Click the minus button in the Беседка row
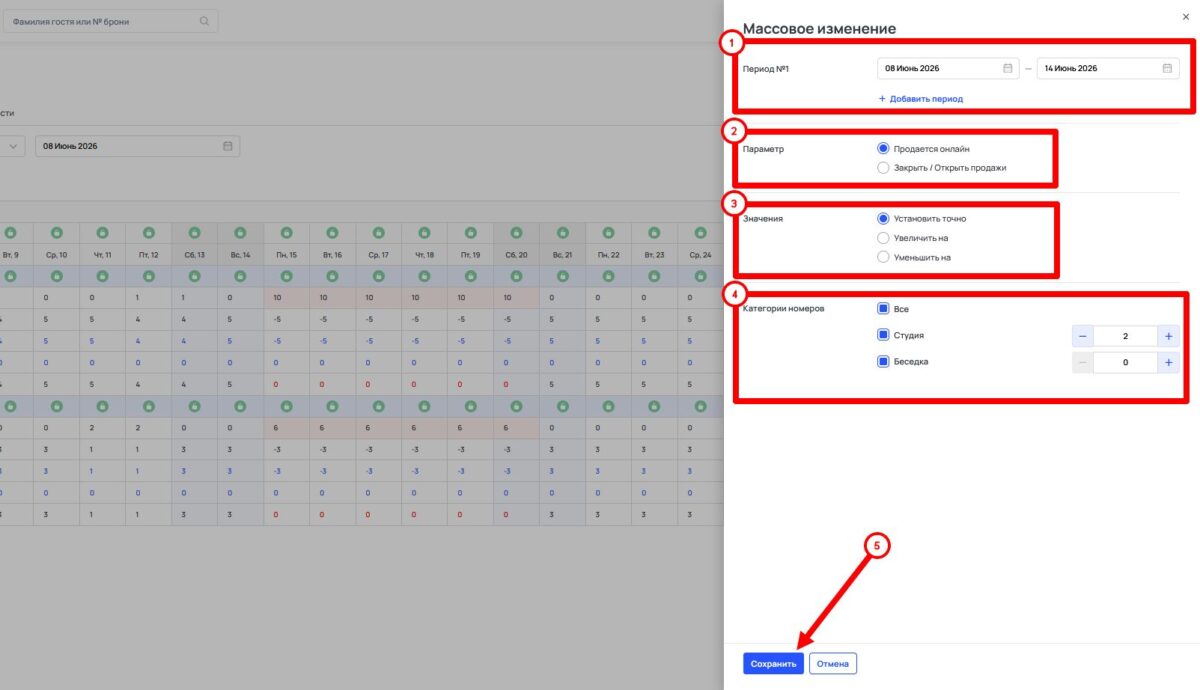Viewport: 1200px width, 690px height. coord(1083,363)
